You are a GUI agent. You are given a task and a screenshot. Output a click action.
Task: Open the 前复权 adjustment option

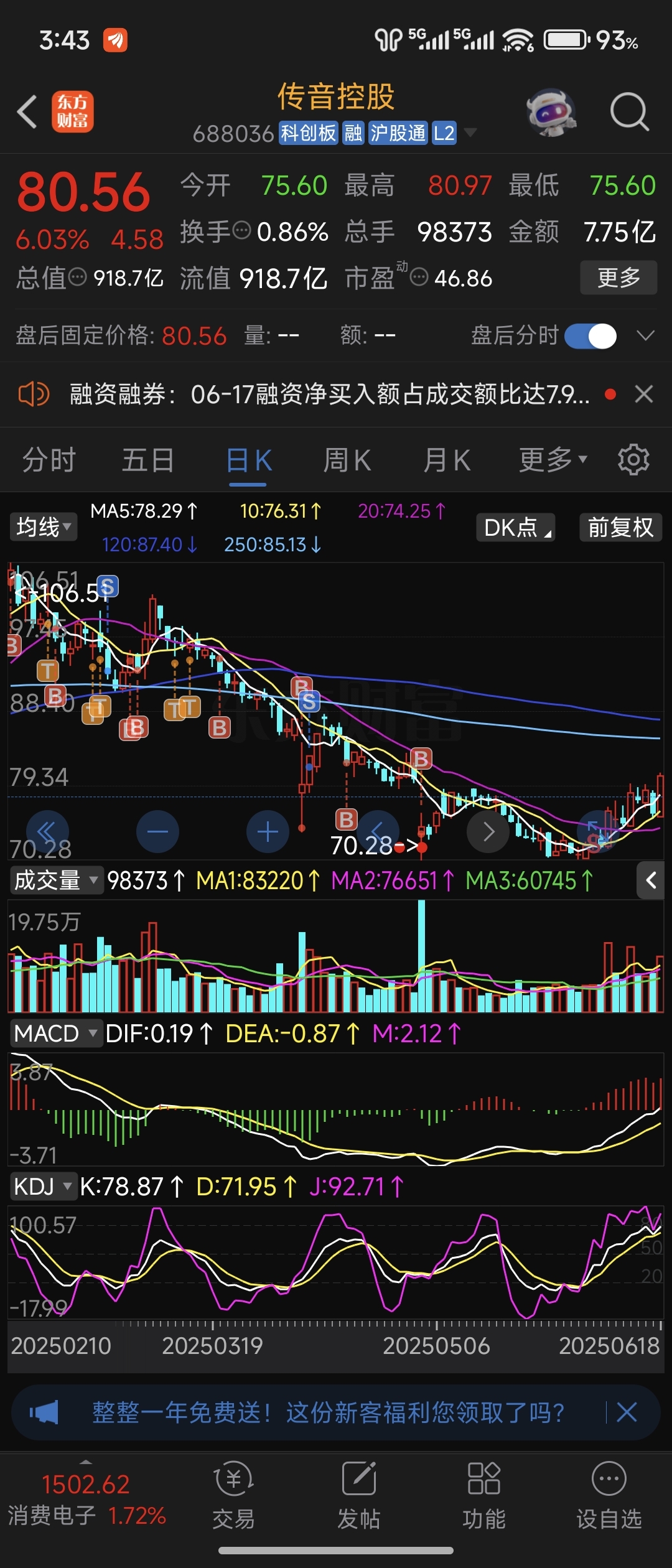[620, 528]
